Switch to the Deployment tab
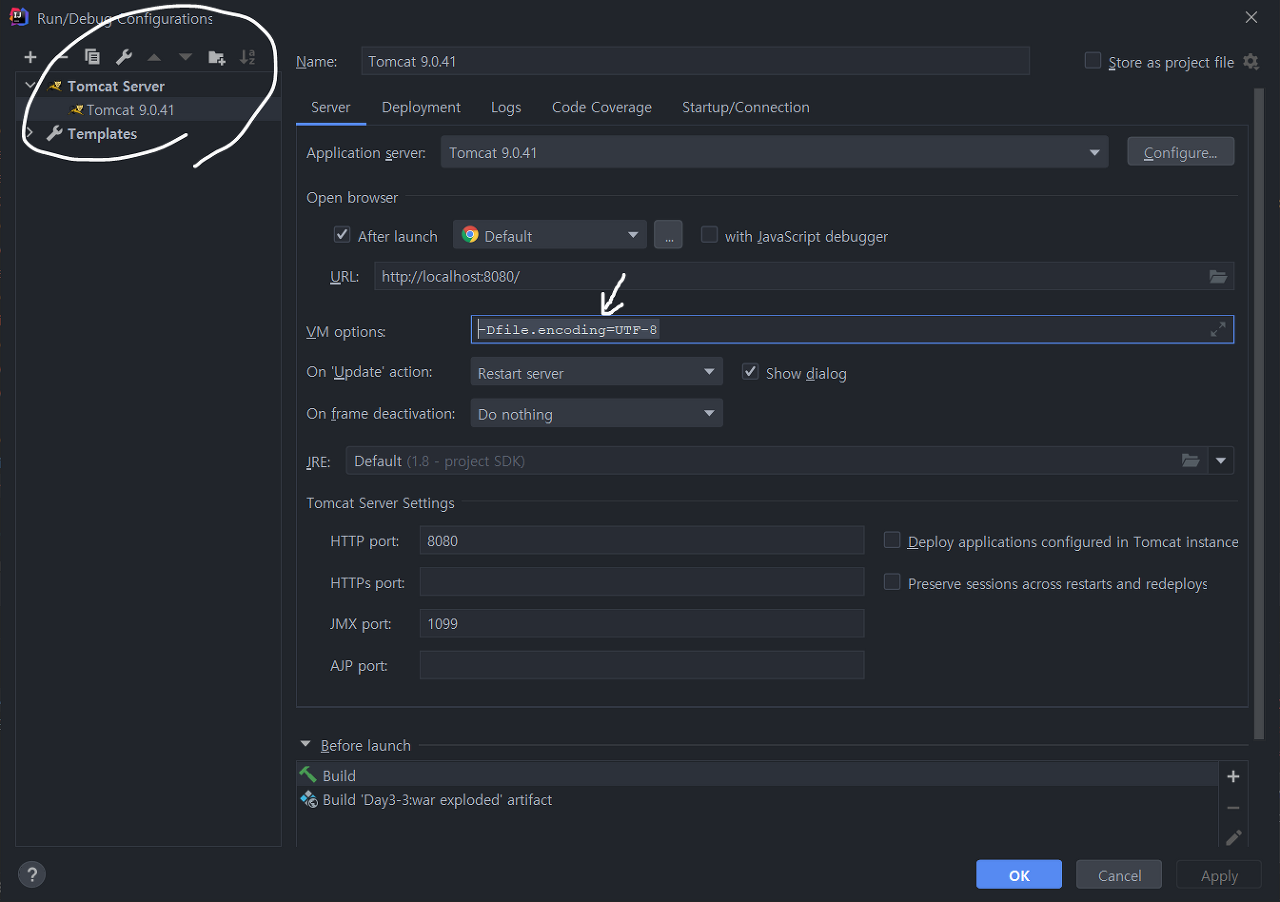 pos(421,107)
